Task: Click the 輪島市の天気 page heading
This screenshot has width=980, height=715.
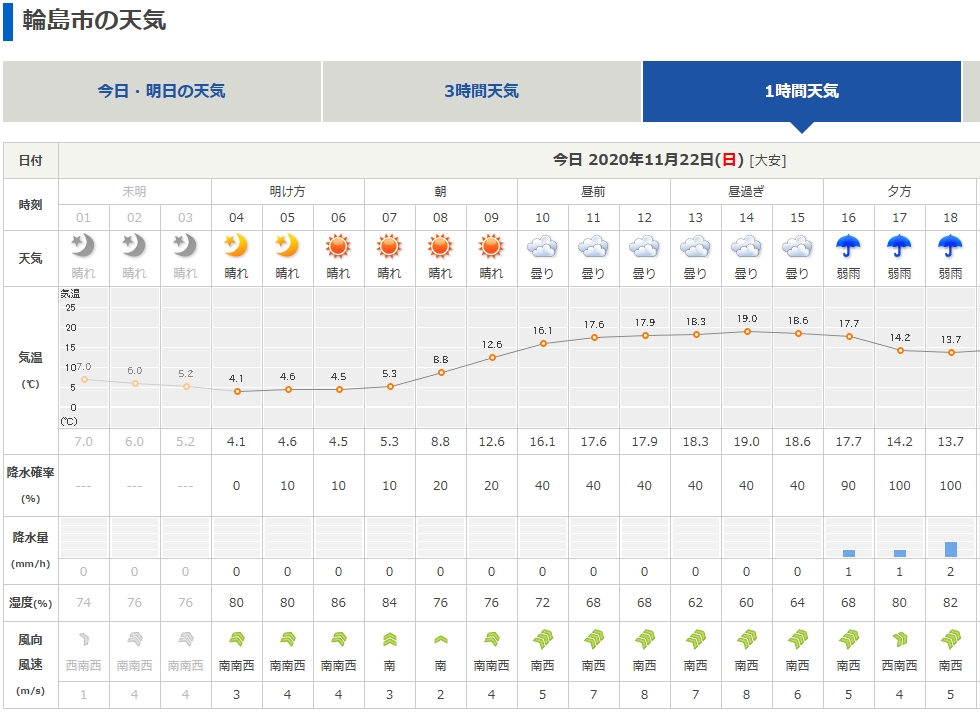Action: (96, 16)
